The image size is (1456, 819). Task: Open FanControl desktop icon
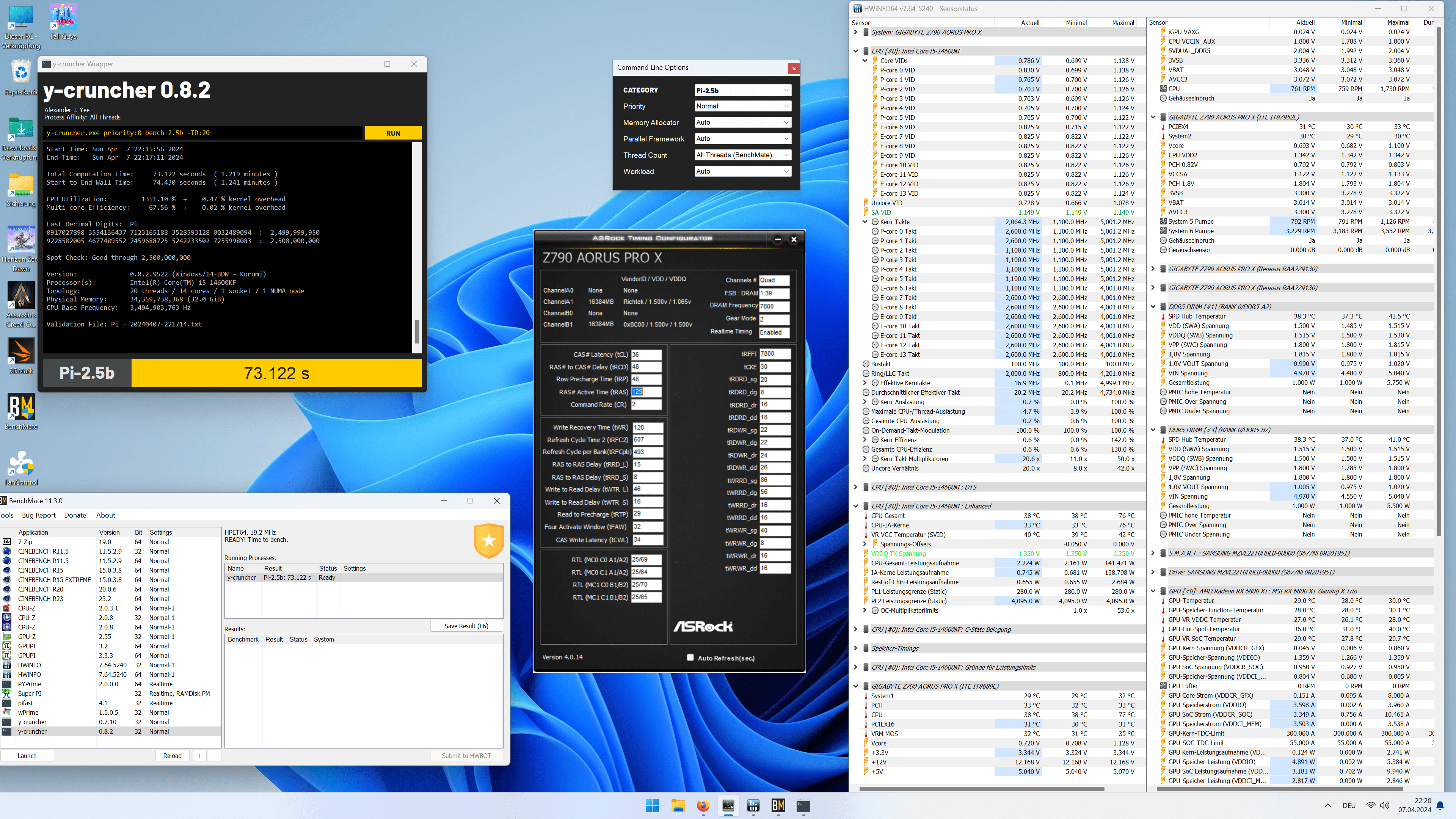coord(21,468)
